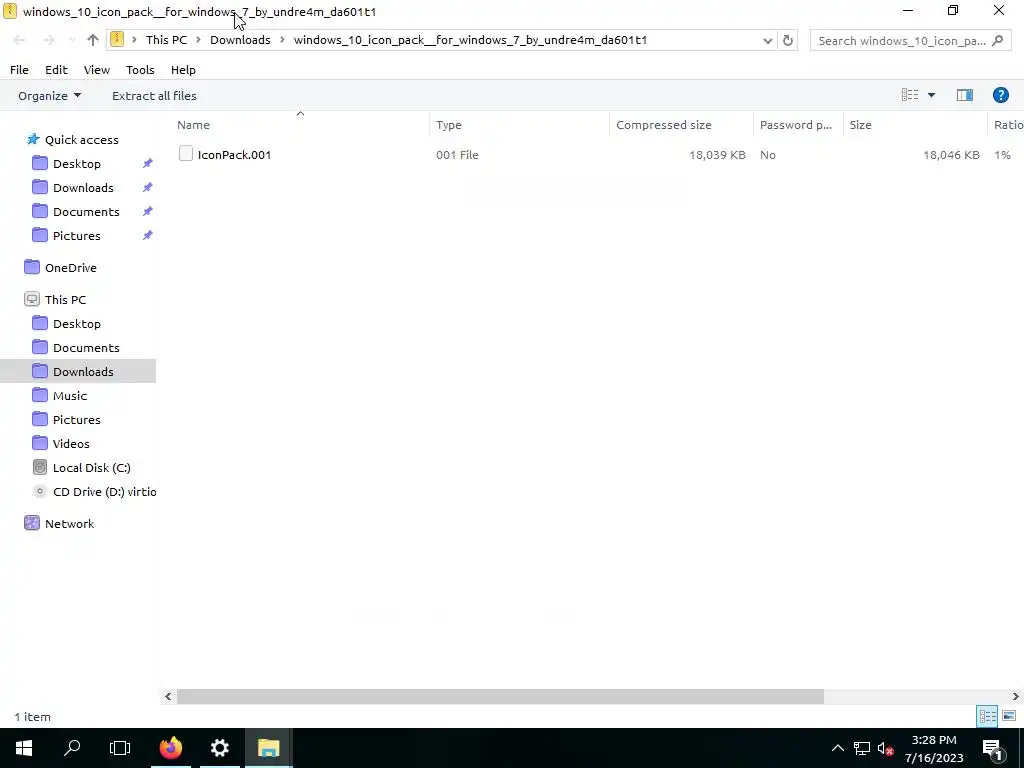Open Task View on taskbar

(x=120, y=748)
